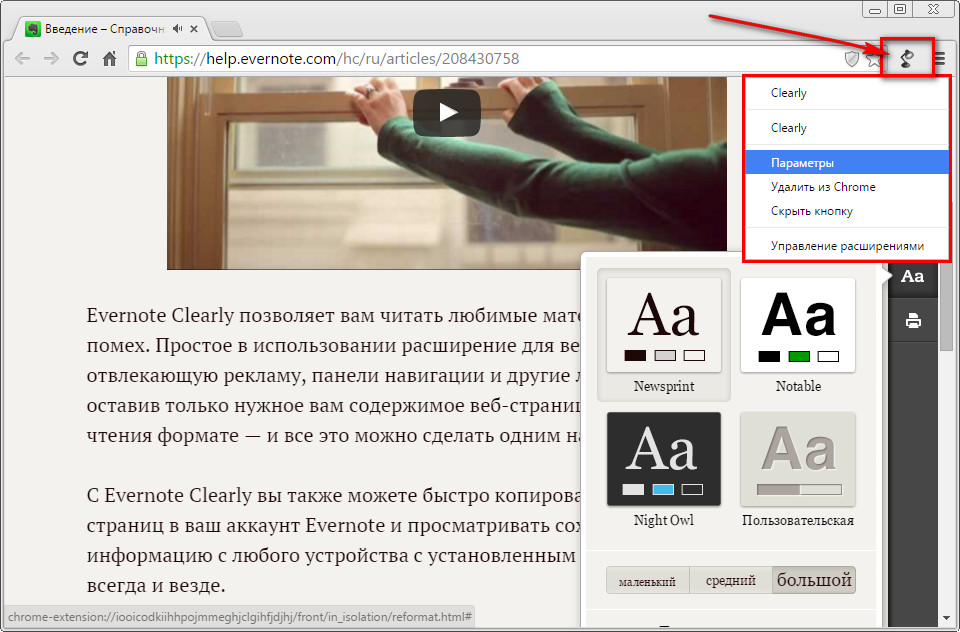Reload the page
This screenshot has width=960, height=632.
coord(80,59)
